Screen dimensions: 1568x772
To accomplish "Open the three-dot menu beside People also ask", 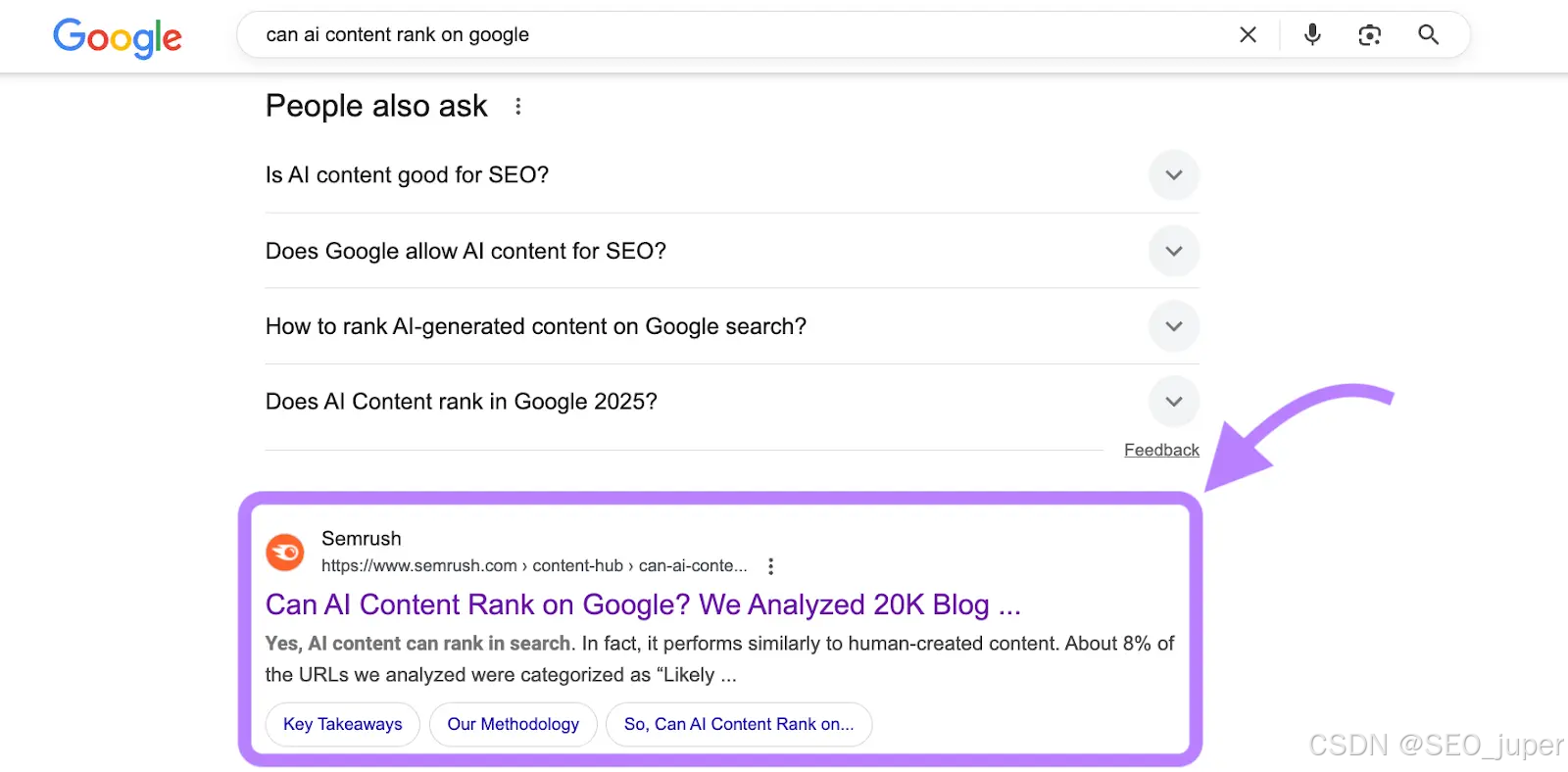I will click(x=518, y=106).
